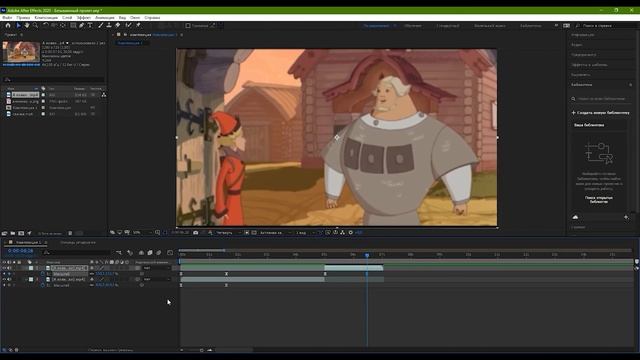The height and width of the screenshot is (360, 640).
Task: Hide the first layer using its eye icon
Action: click(4, 268)
